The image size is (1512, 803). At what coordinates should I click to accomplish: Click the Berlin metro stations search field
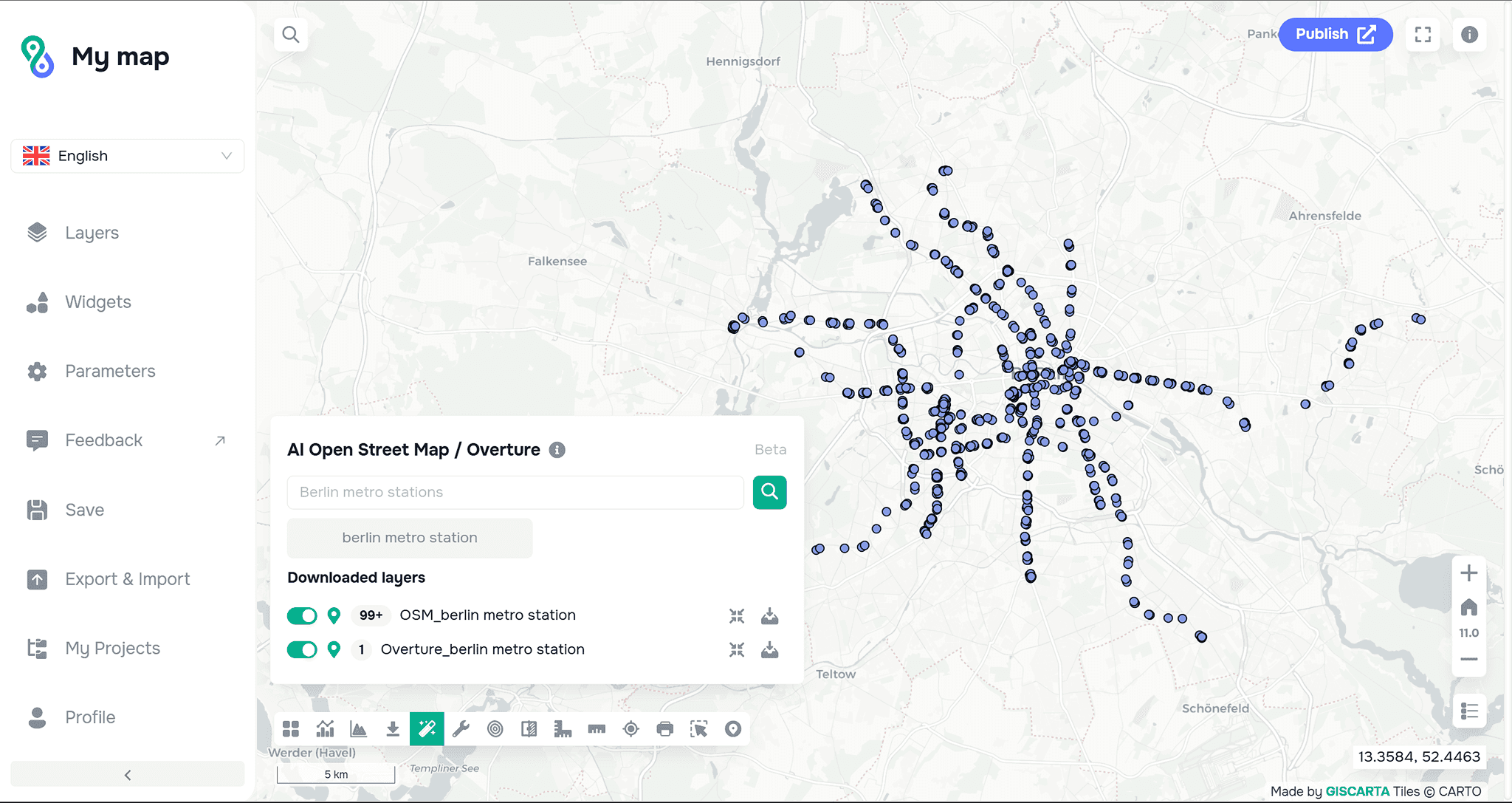pyautogui.click(x=515, y=492)
